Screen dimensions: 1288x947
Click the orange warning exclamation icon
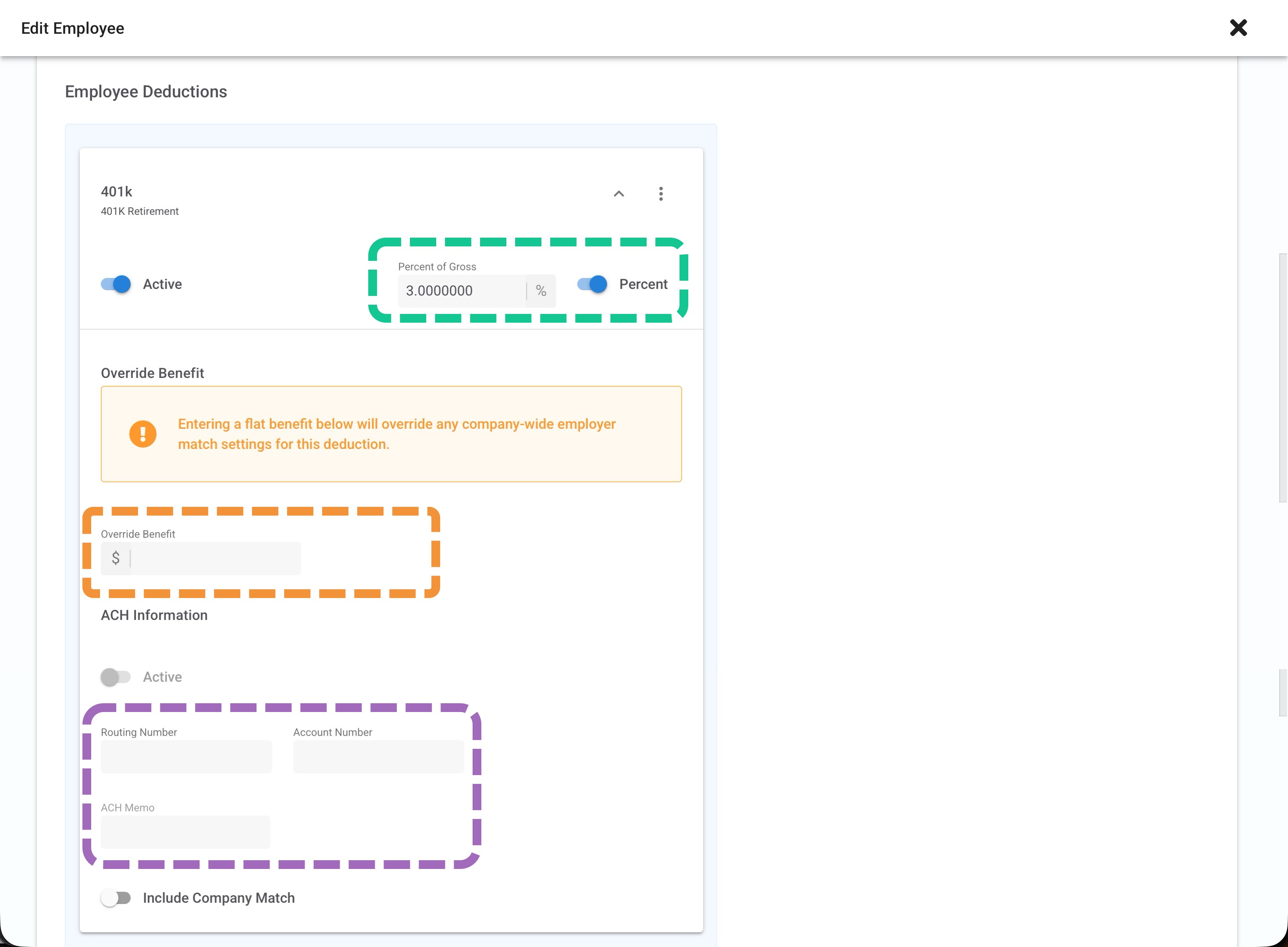tap(143, 434)
